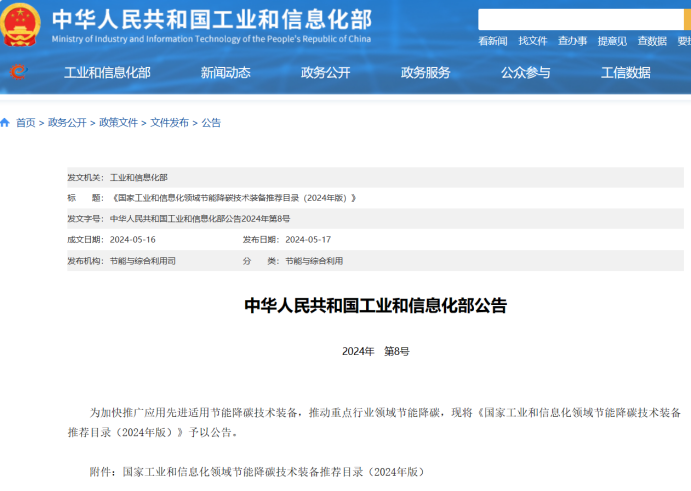Click 文件发布 breadcrumb link
691x491 pixels.
(x=169, y=123)
